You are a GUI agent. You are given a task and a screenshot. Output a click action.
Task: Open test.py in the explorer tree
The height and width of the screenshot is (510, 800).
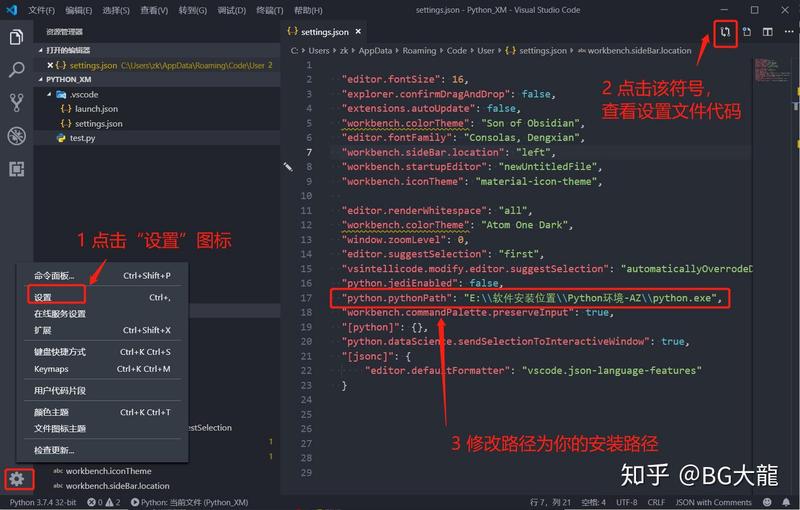[157, 138]
